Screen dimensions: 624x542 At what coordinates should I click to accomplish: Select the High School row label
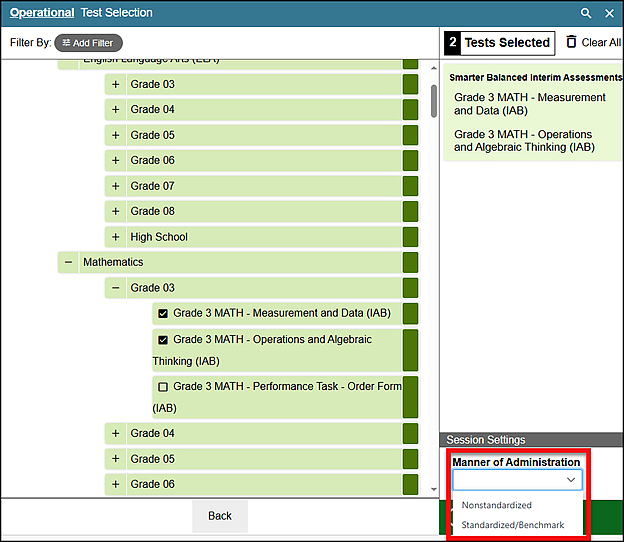[159, 237]
